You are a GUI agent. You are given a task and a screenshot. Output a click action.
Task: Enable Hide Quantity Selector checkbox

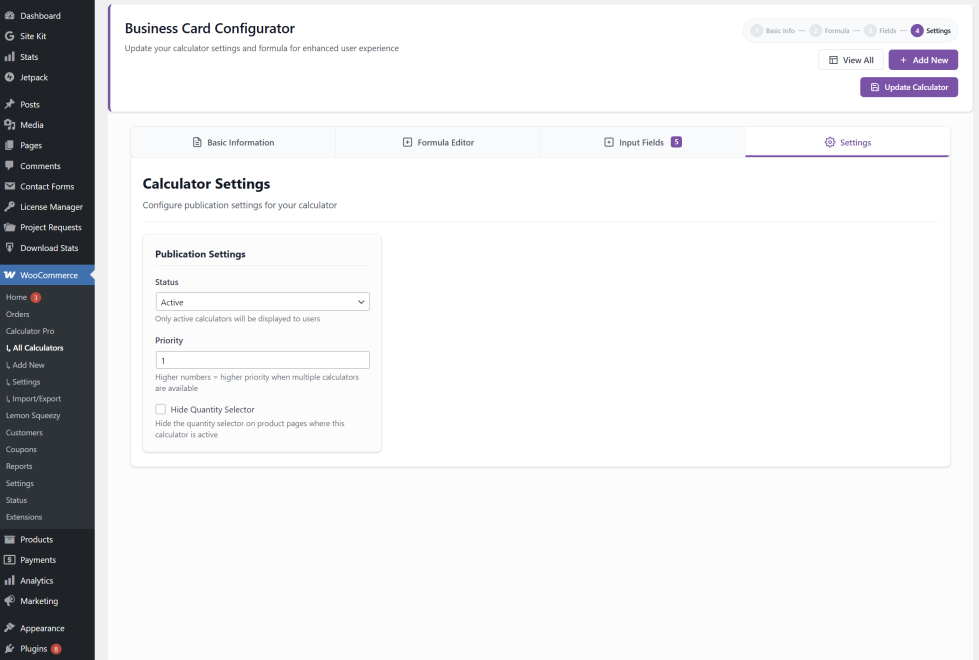click(160, 409)
